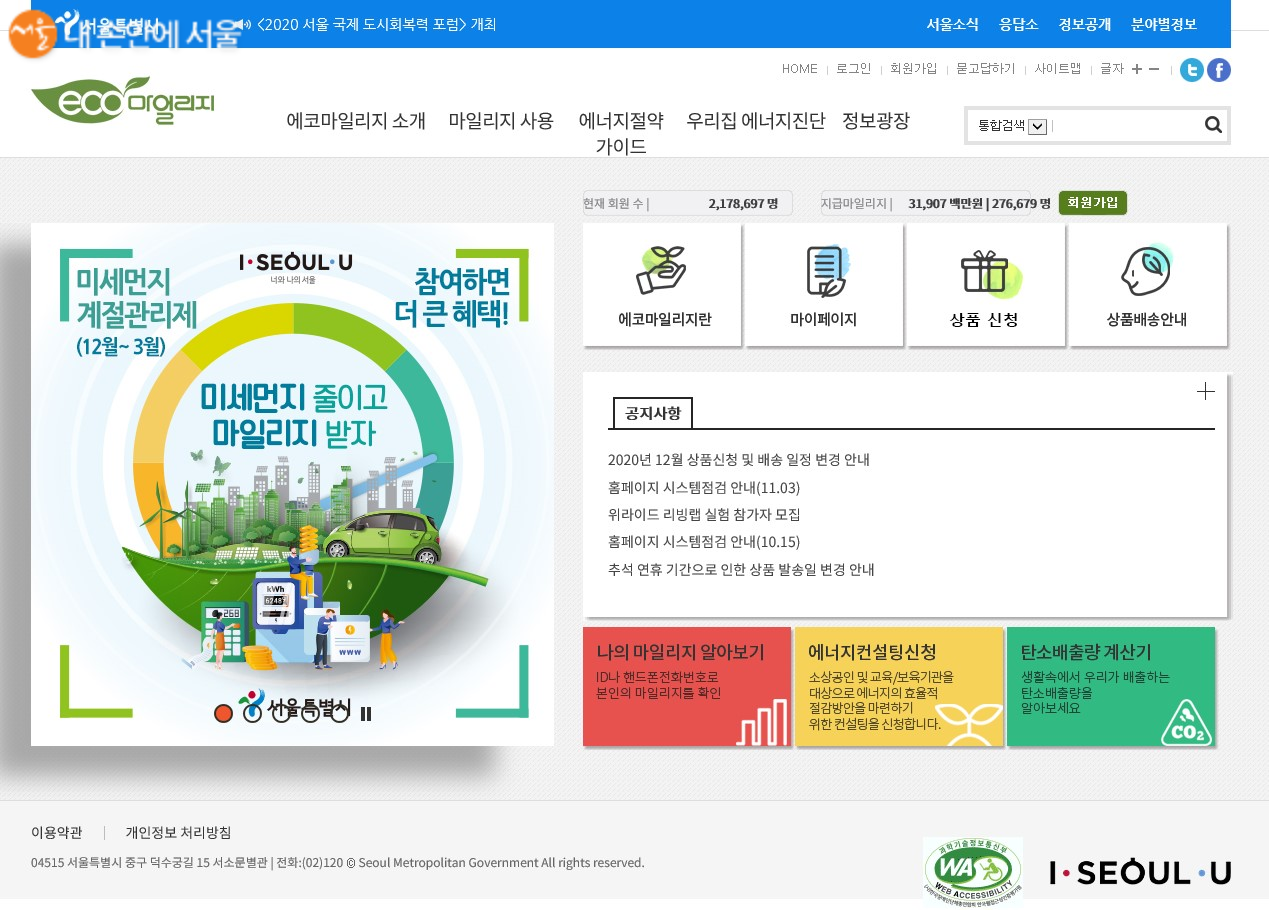Open the 2020년 12월 상품신청 notice
Screen dimensions: 1269x910
tap(738, 460)
